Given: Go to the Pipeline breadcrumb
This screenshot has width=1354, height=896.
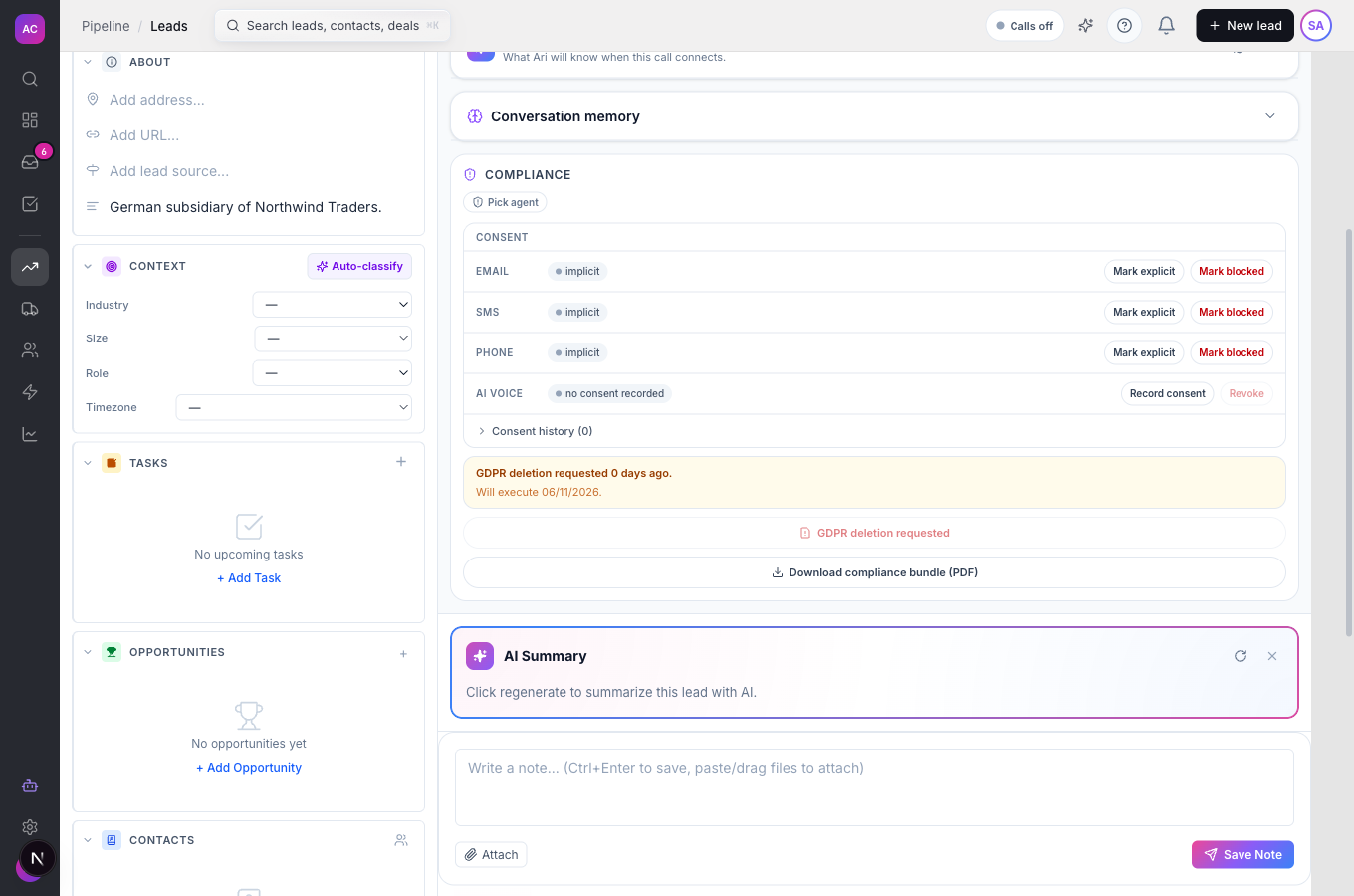Looking at the screenshot, I should (106, 26).
